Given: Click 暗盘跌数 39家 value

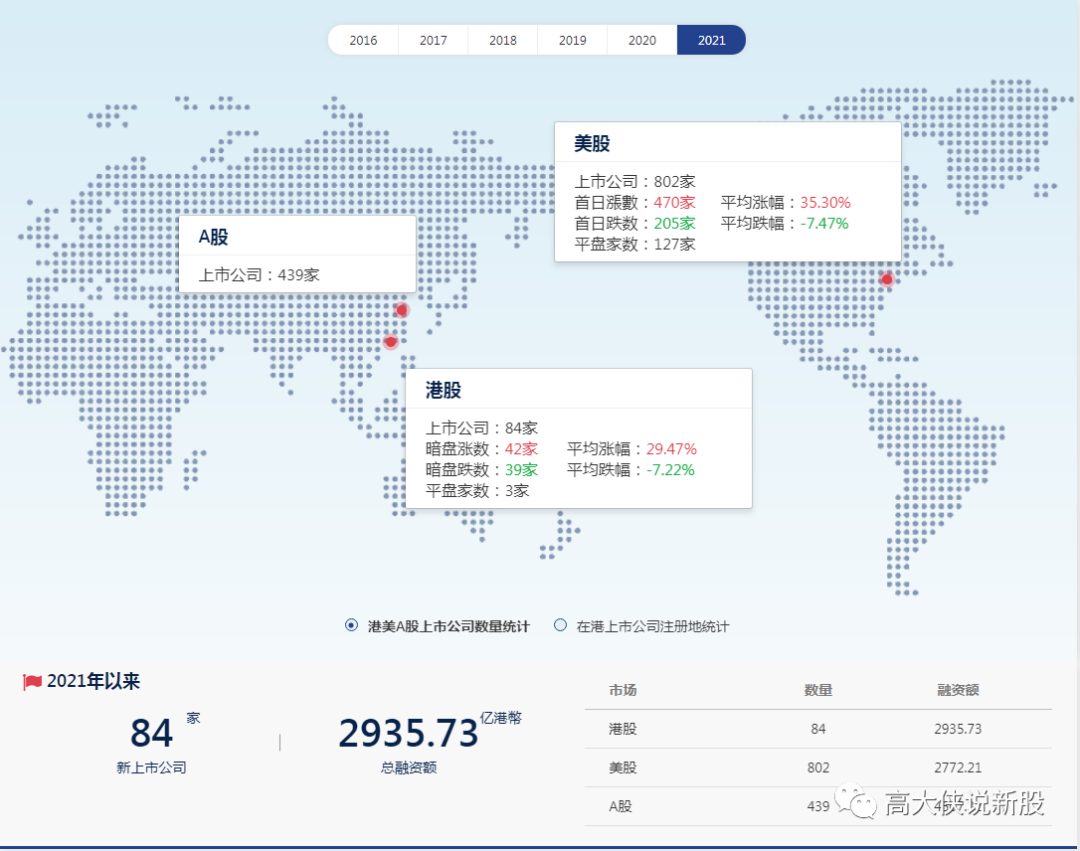Looking at the screenshot, I should [x=521, y=470].
